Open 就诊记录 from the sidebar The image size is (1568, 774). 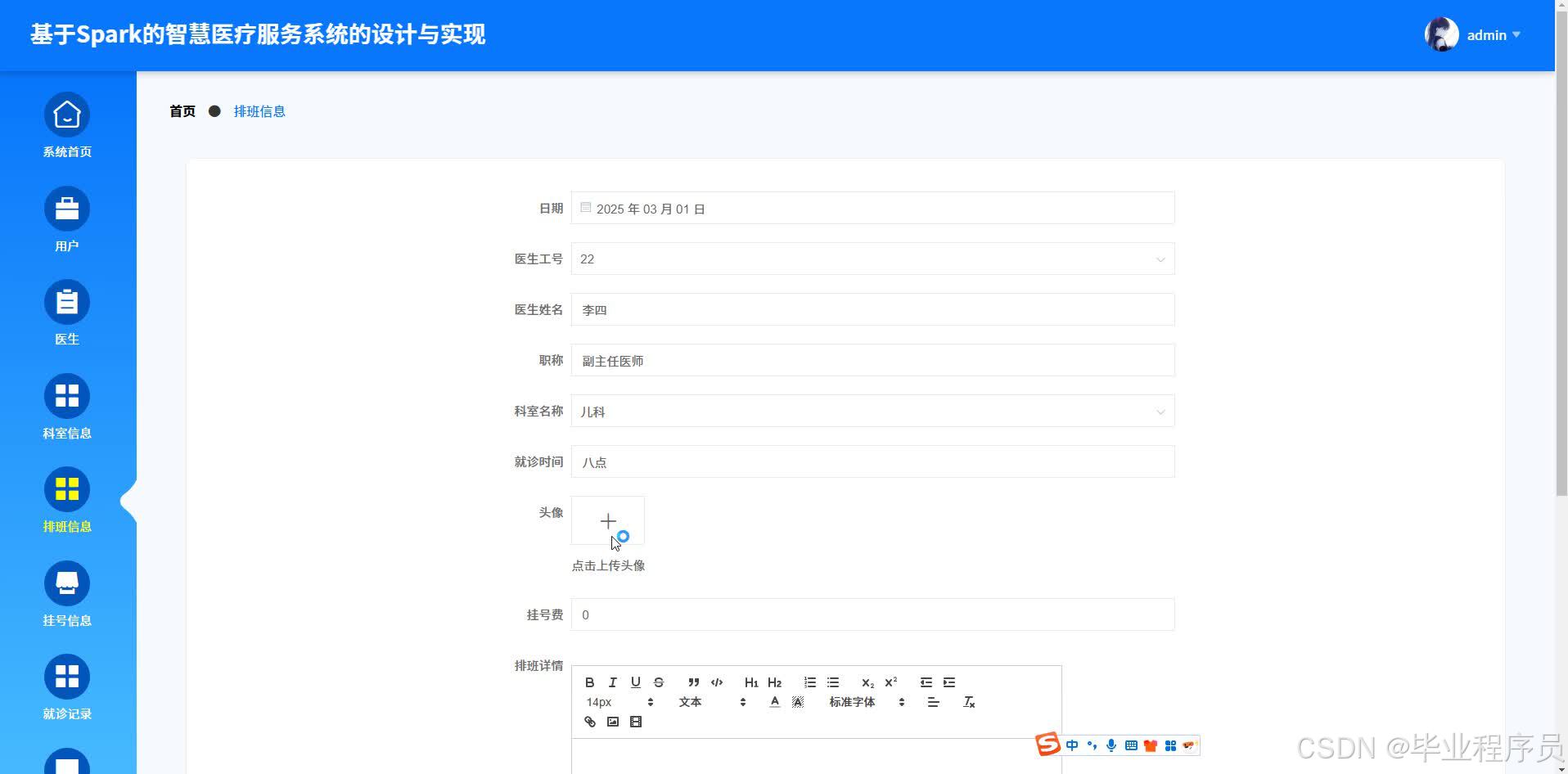(x=66, y=686)
